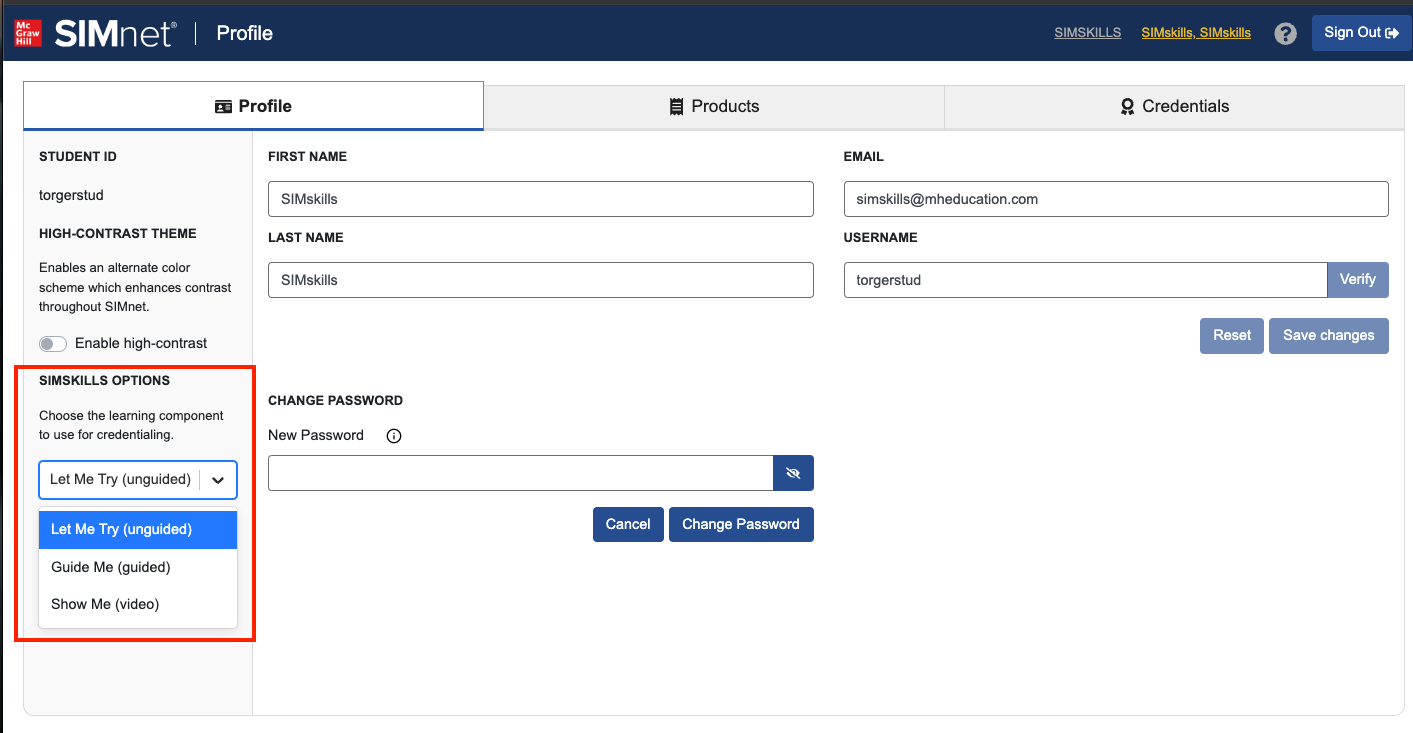The height and width of the screenshot is (733, 1413).
Task: Click the New Password info icon
Action: click(394, 436)
